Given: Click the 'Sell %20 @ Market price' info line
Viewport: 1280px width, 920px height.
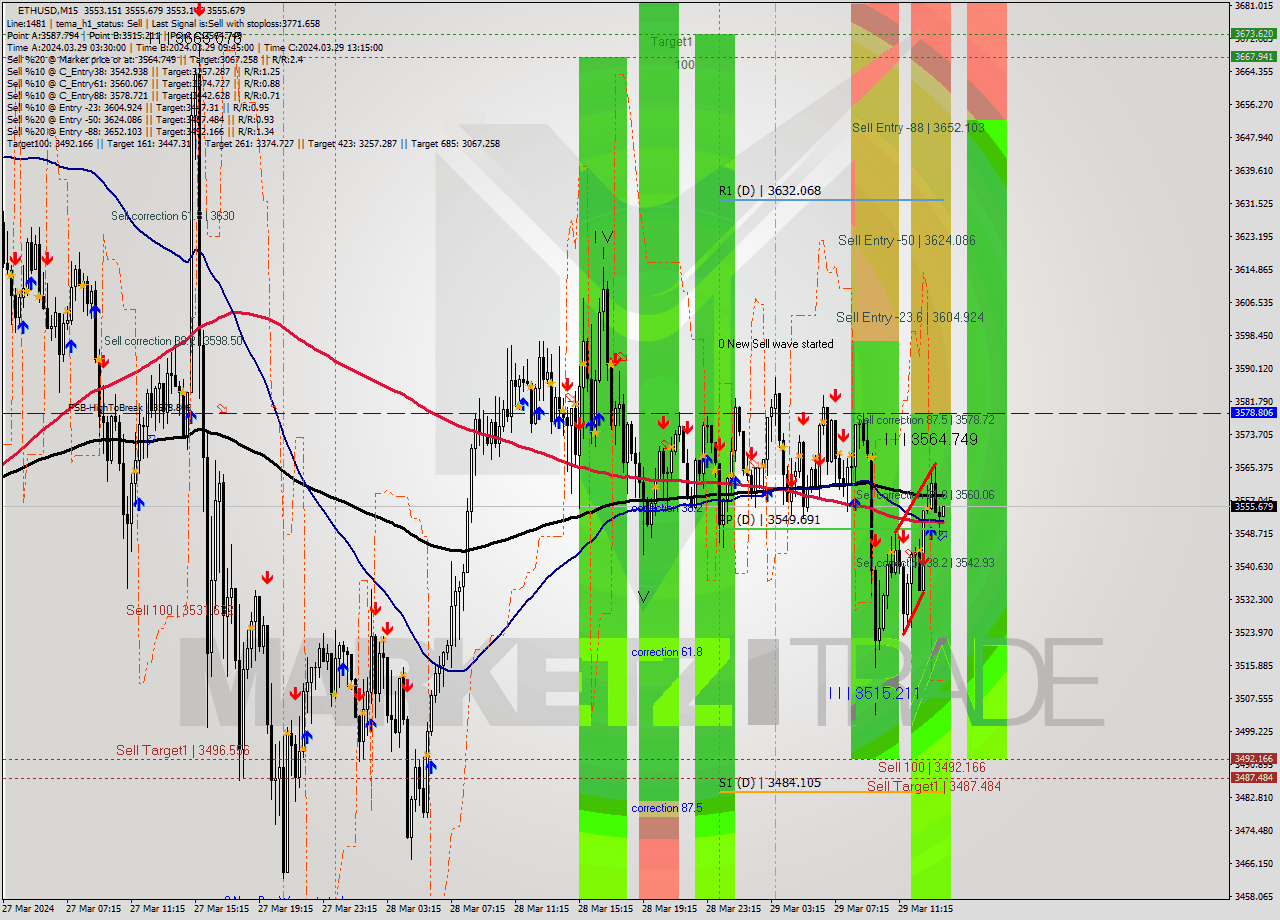Looking at the screenshot, I should coord(155,59).
